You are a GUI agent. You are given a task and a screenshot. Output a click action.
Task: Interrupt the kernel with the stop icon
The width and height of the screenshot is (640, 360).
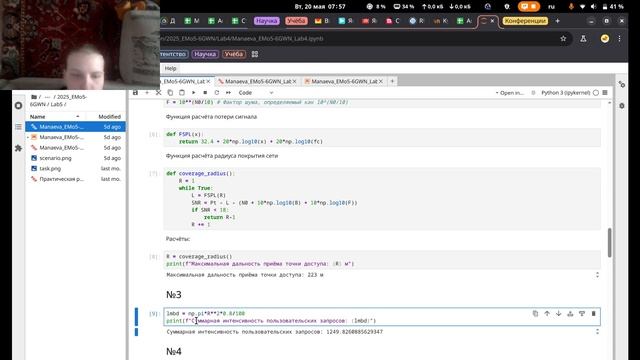205,93
